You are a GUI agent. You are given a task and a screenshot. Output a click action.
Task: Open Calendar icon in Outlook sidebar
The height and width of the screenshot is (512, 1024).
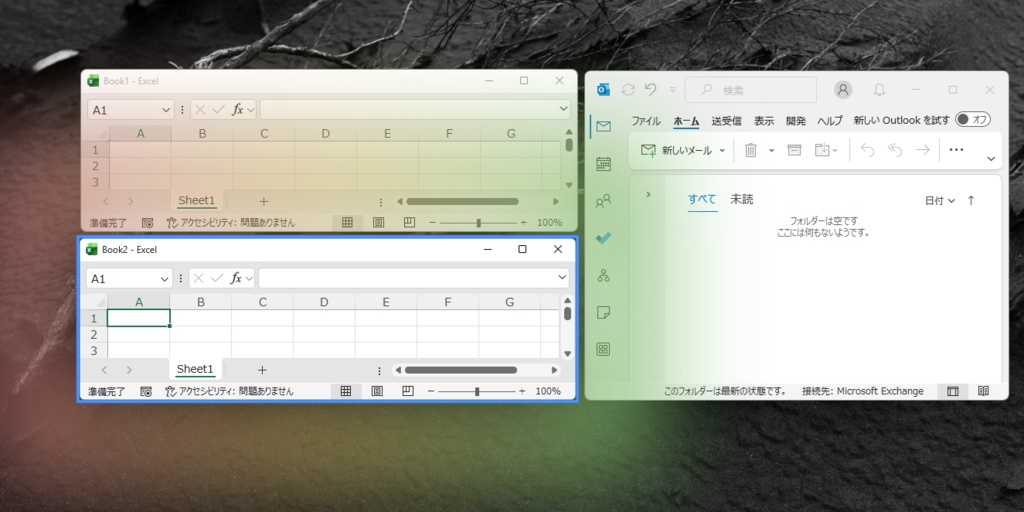(x=603, y=164)
